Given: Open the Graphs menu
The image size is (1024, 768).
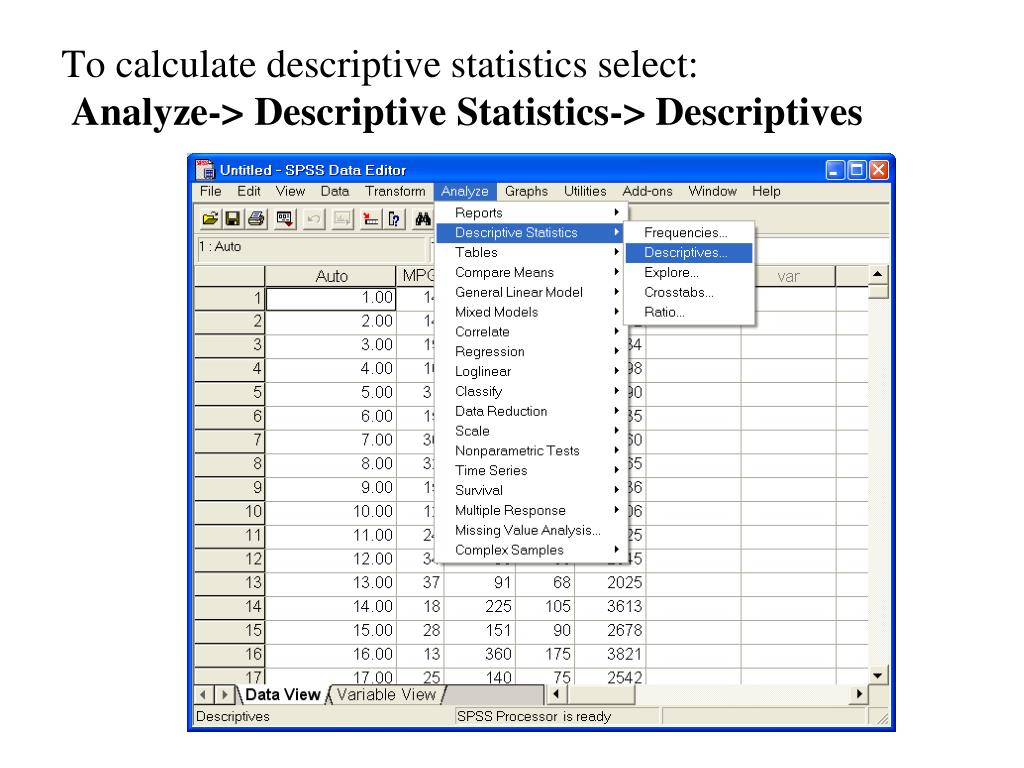Looking at the screenshot, I should 526,191.
